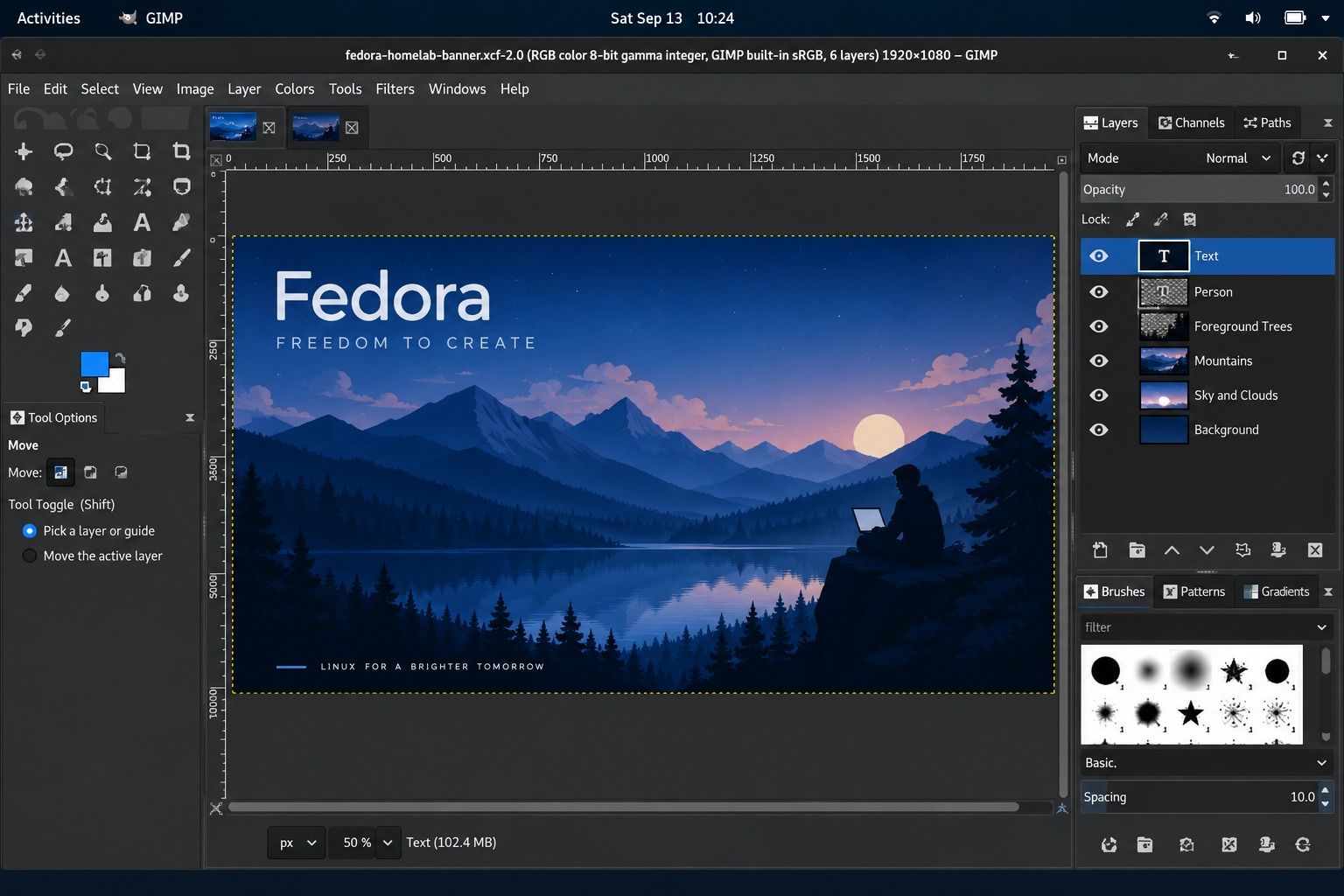Hide the Person layer
Viewport: 1344px width, 896px height.
(1099, 291)
